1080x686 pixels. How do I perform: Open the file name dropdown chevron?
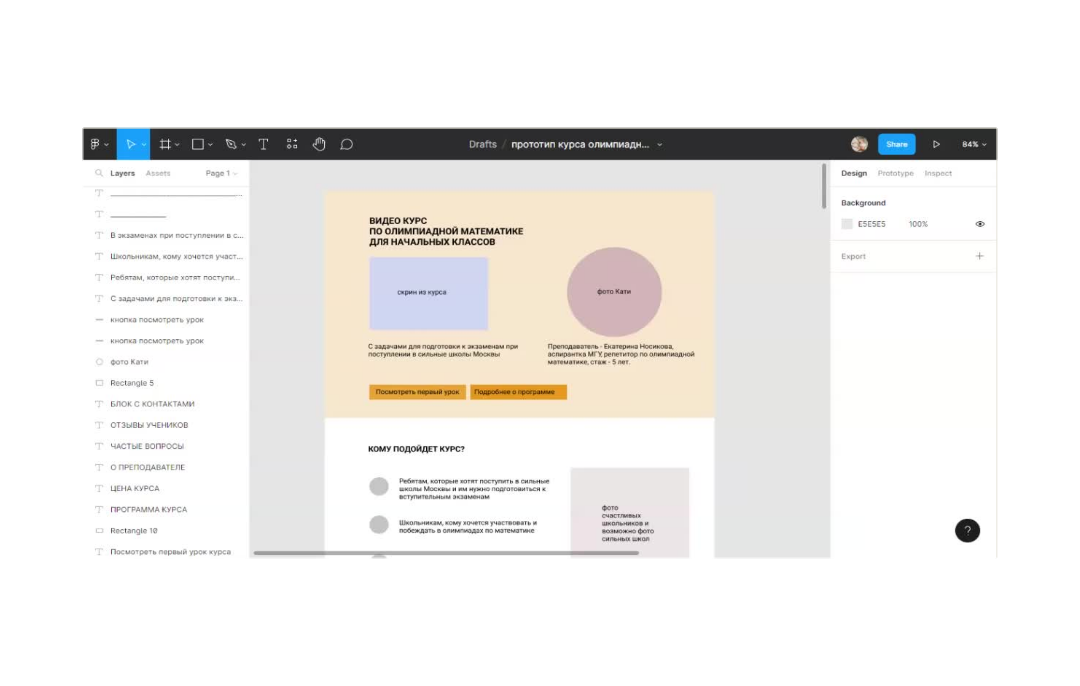pyautogui.click(x=660, y=144)
